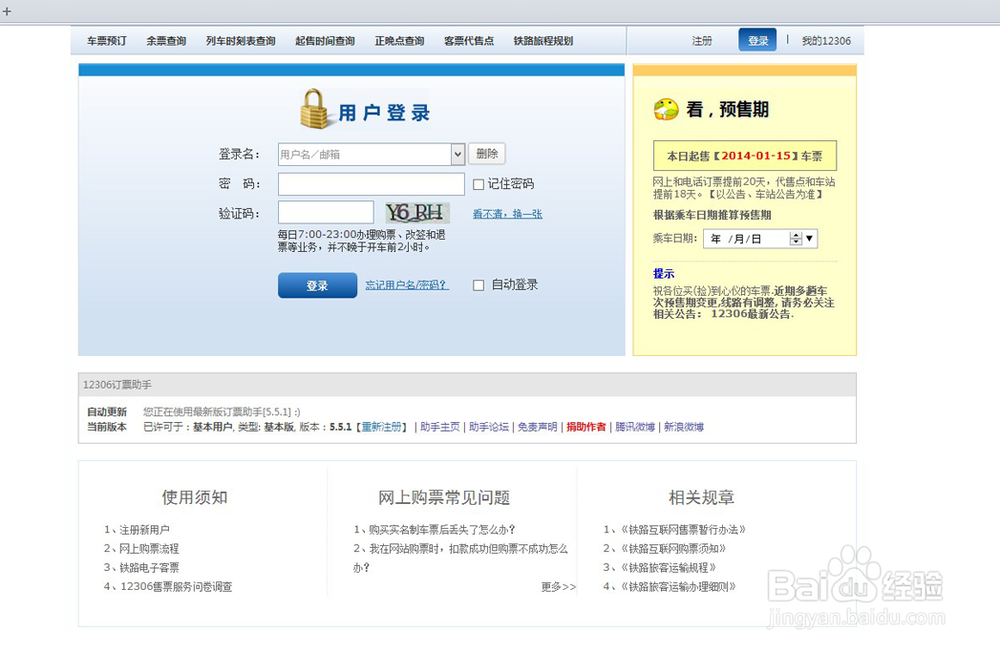Open 车票预订 menu item
Viewport: 1000px width, 652px height.
pyautogui.click(x=107, y=41)
